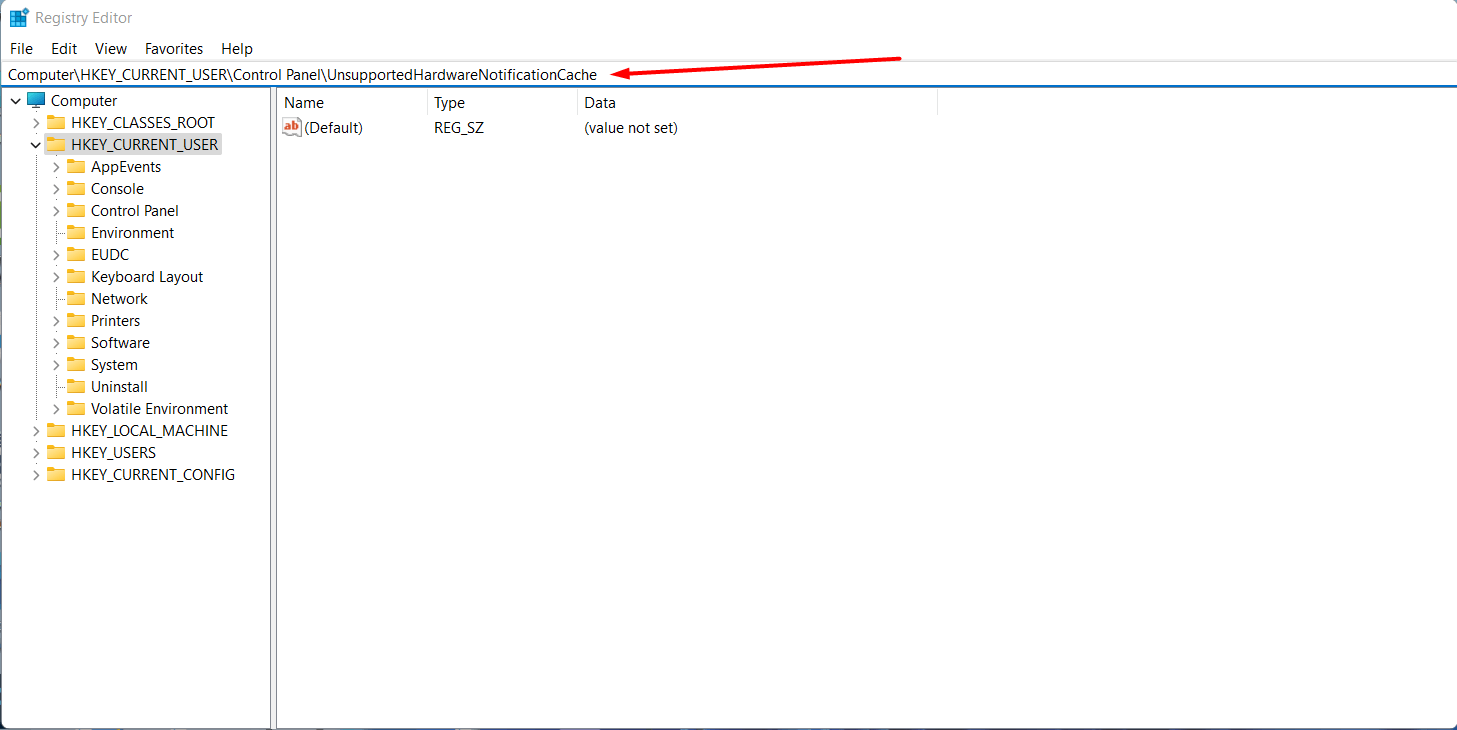Click the (Default) string value icon

pos(292,128)
